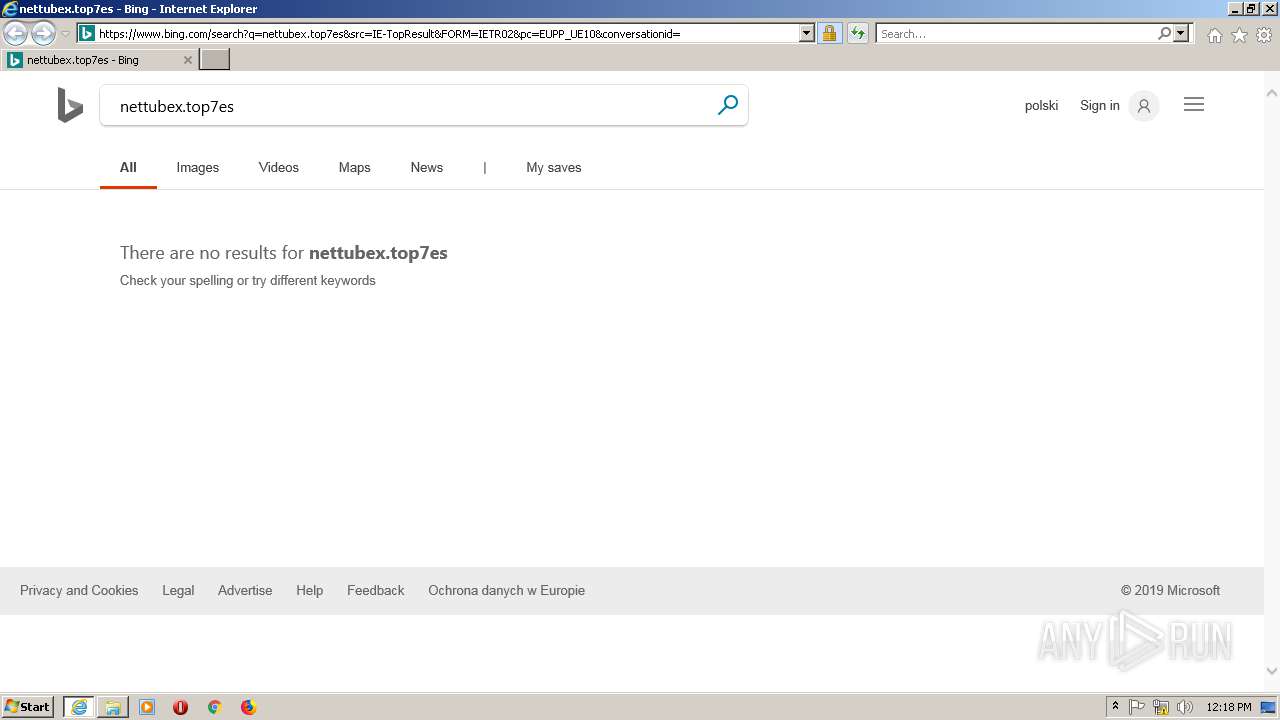Open Legal footer link
This screenshot has height=720, width=1280.
(x=178, y=590)
